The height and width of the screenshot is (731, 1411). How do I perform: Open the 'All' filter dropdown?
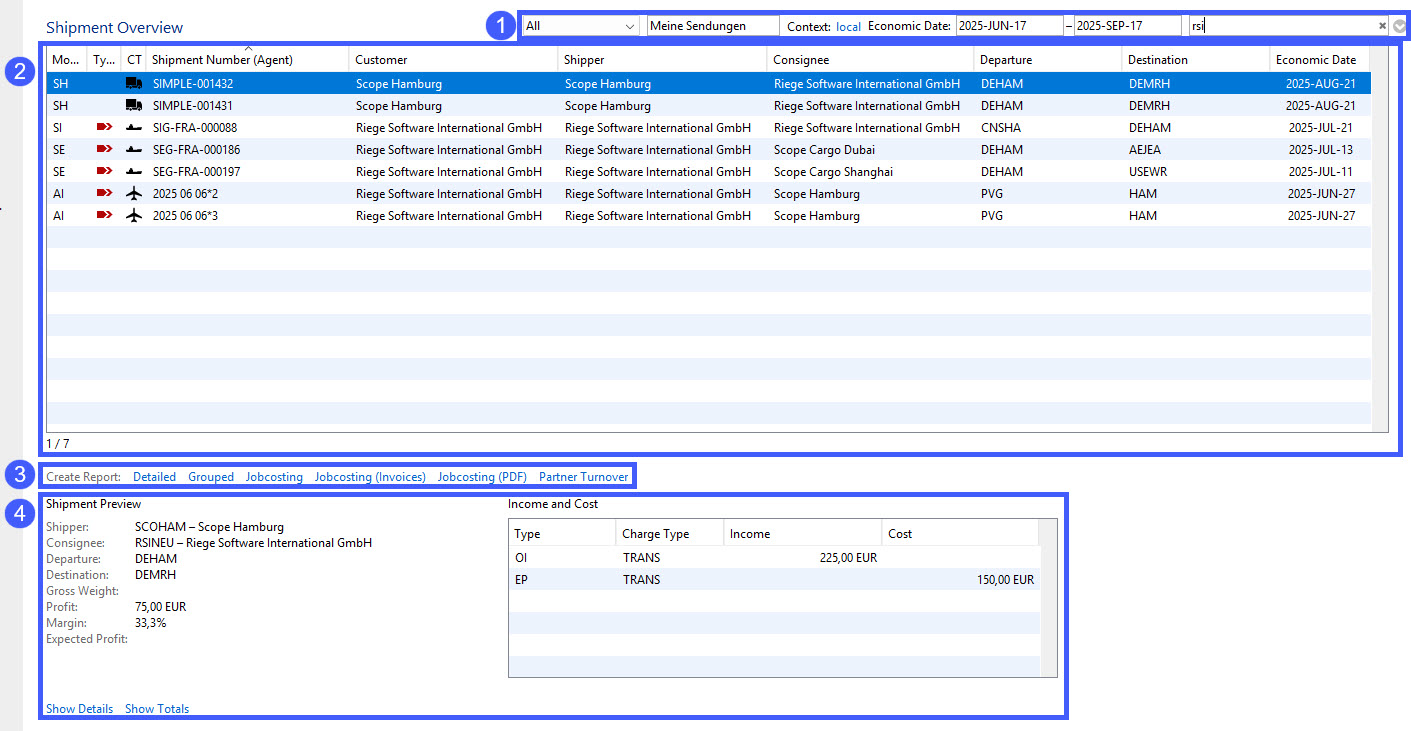pos(582,26)
